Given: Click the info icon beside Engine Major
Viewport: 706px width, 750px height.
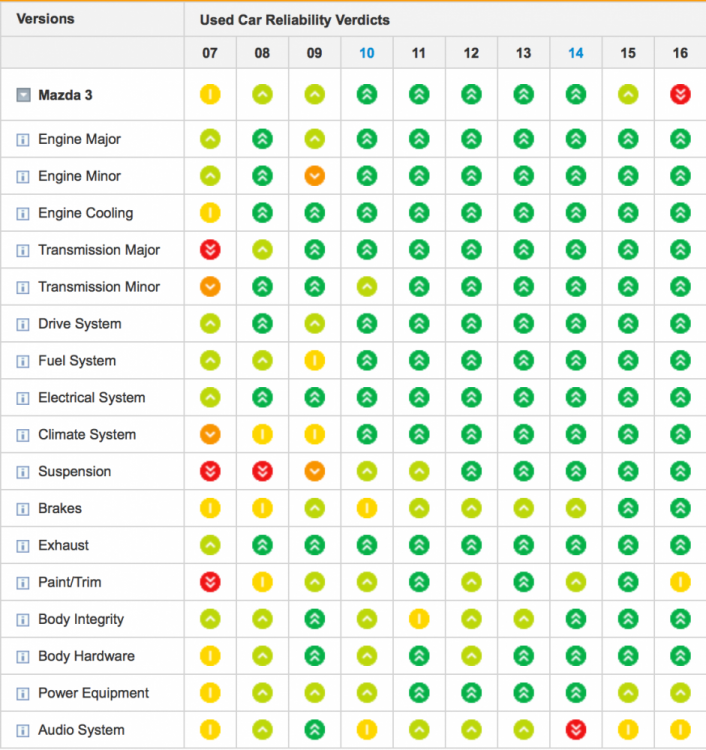Looking at the screenshot, I should click(22, 139).
